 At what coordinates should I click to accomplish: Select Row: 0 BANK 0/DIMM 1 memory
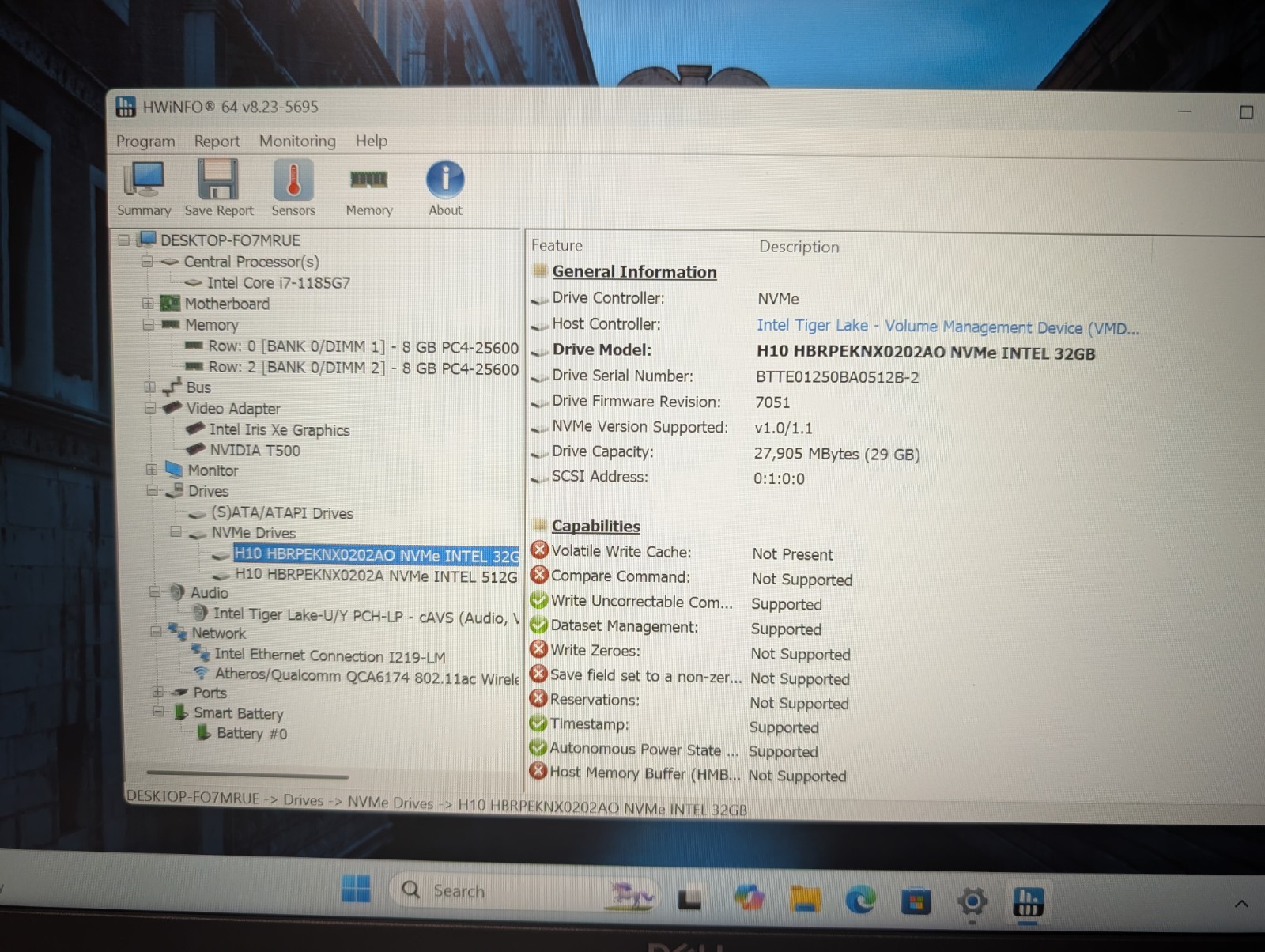tap(363, 346)
